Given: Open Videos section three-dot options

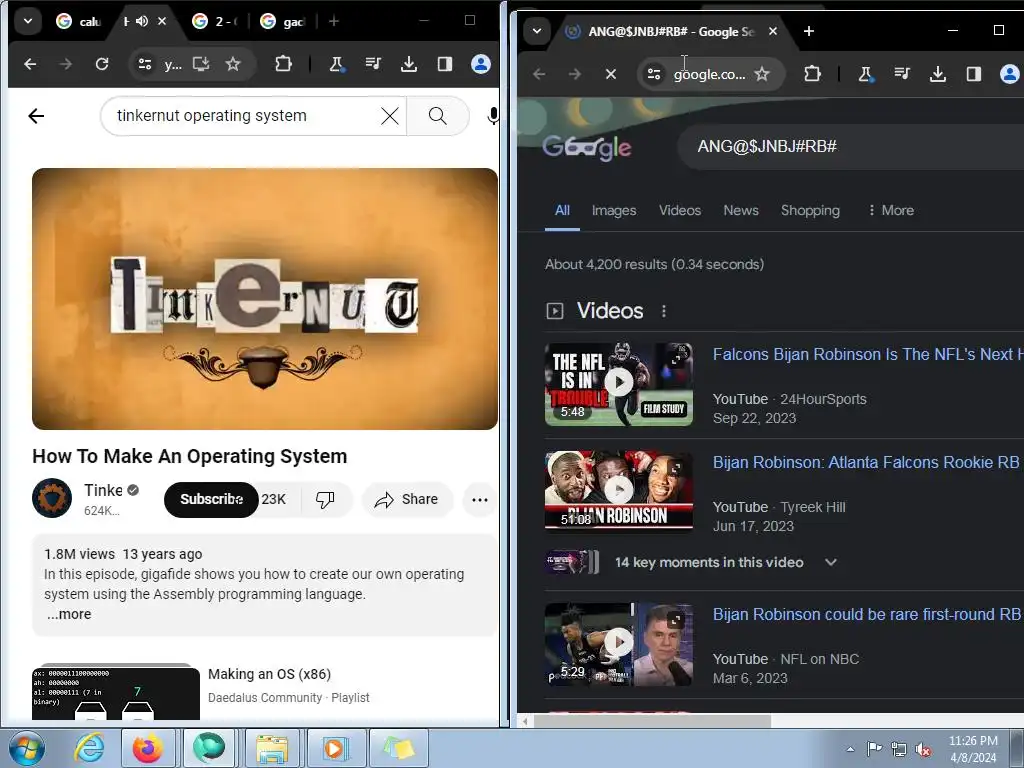Looking at the screenshot, I should (x=664, y=312).
